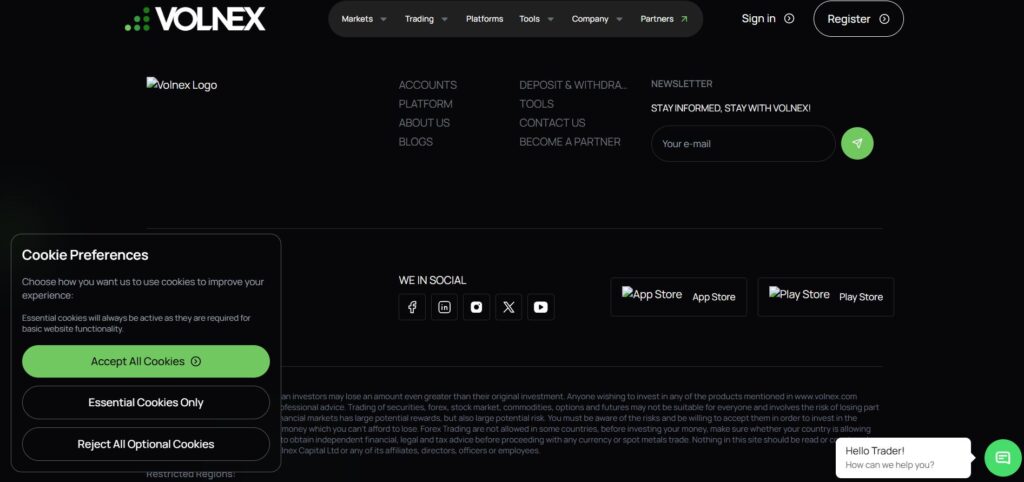
Task: Select Reject All Optional Cookies
Action: 146,444
